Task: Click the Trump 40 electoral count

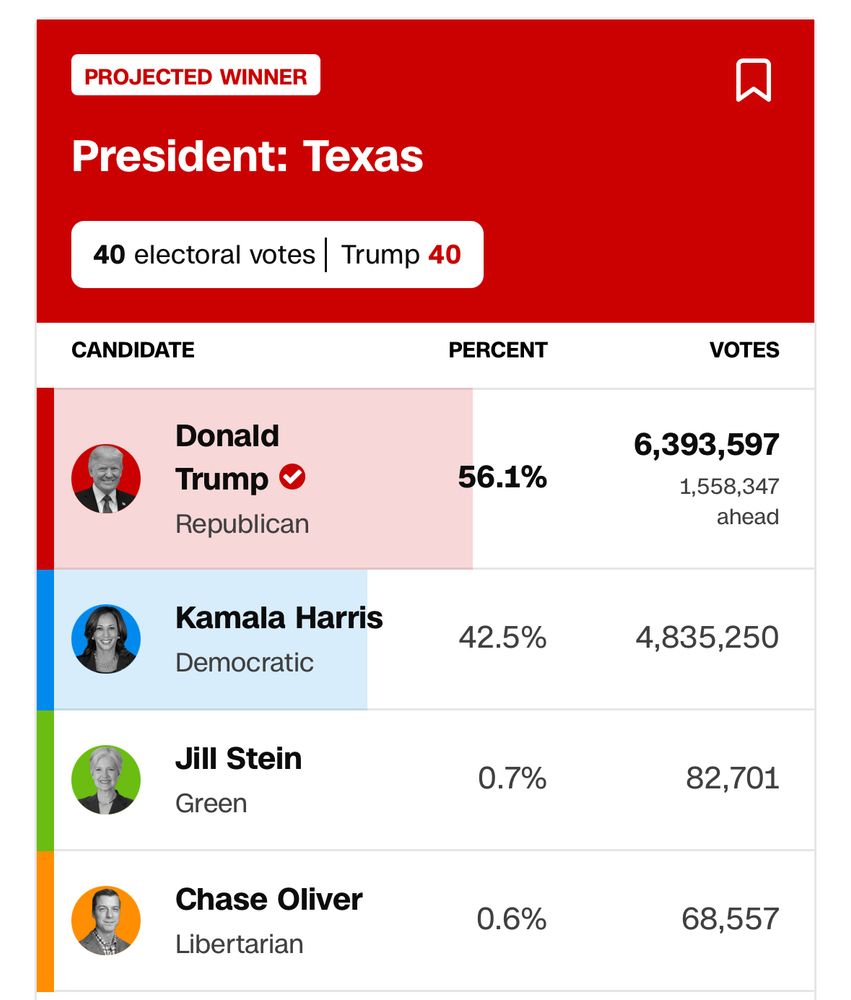Action: (401, 255)
